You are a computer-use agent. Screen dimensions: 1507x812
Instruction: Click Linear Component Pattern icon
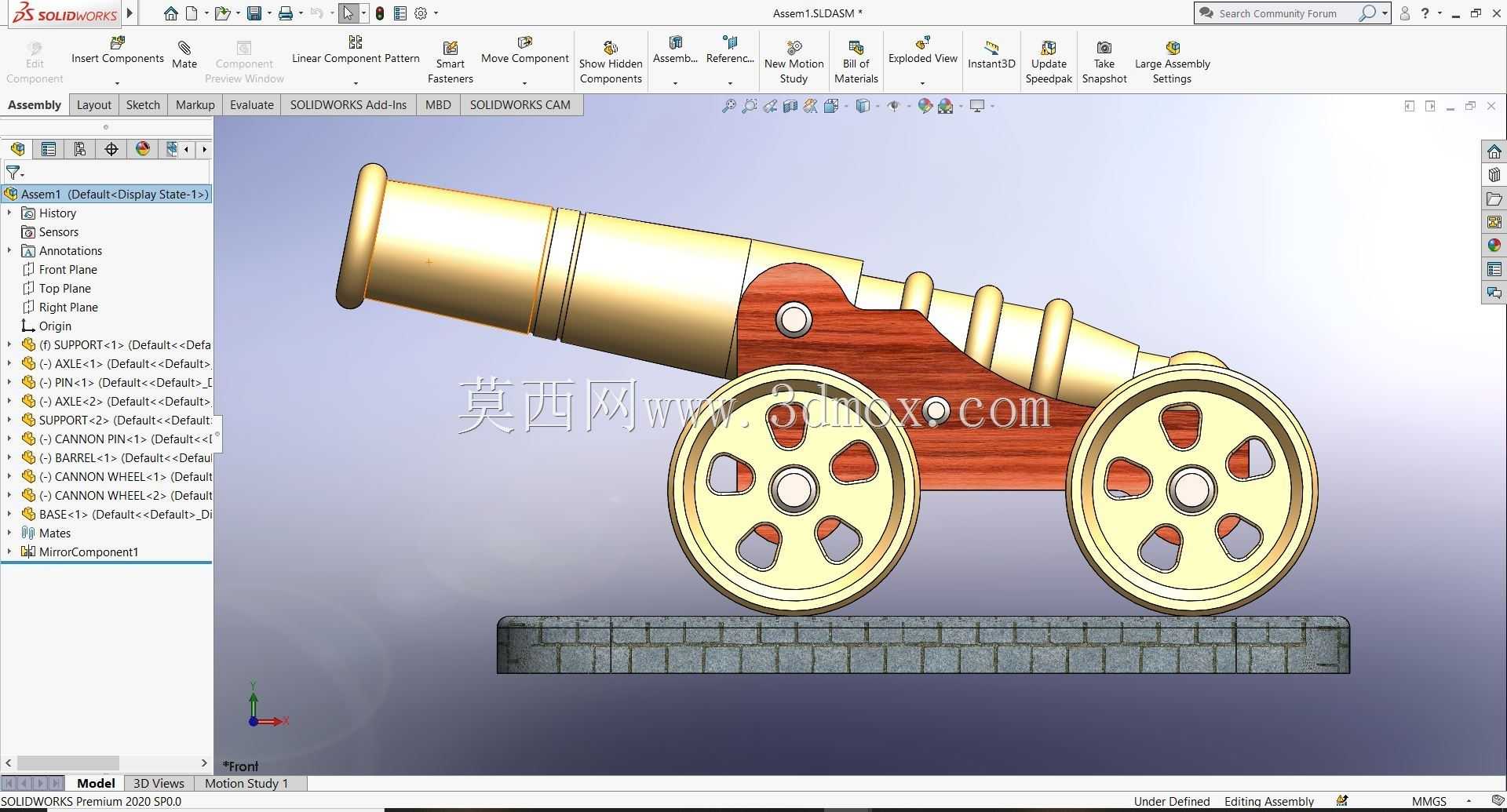pos(356,42)
